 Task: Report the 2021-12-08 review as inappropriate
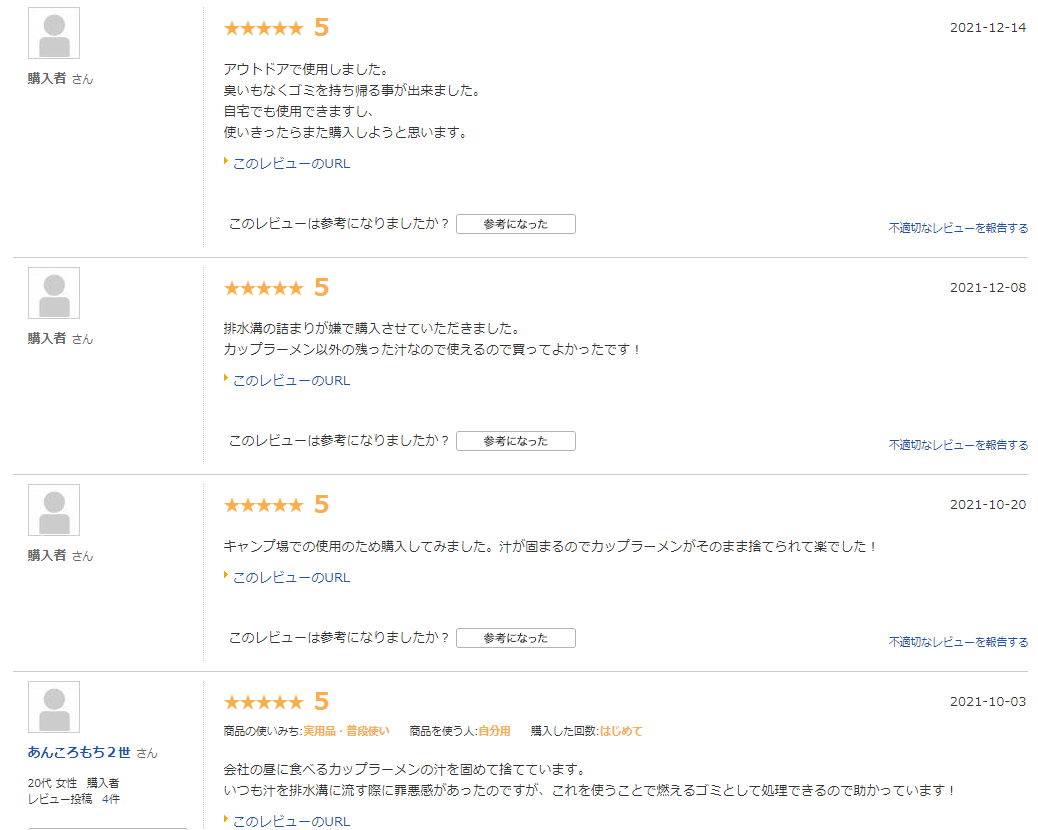coord(958,445)
